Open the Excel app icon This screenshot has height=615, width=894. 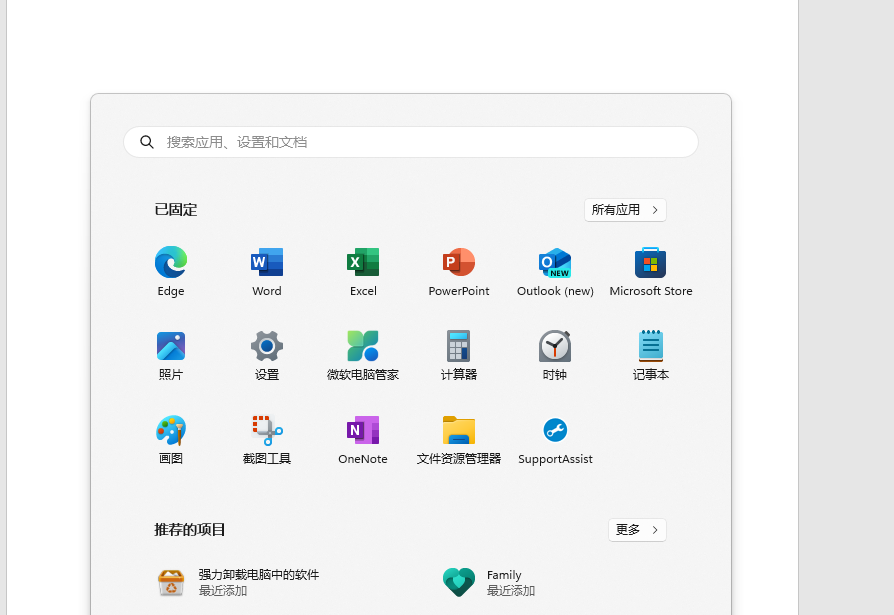point(363,263)
